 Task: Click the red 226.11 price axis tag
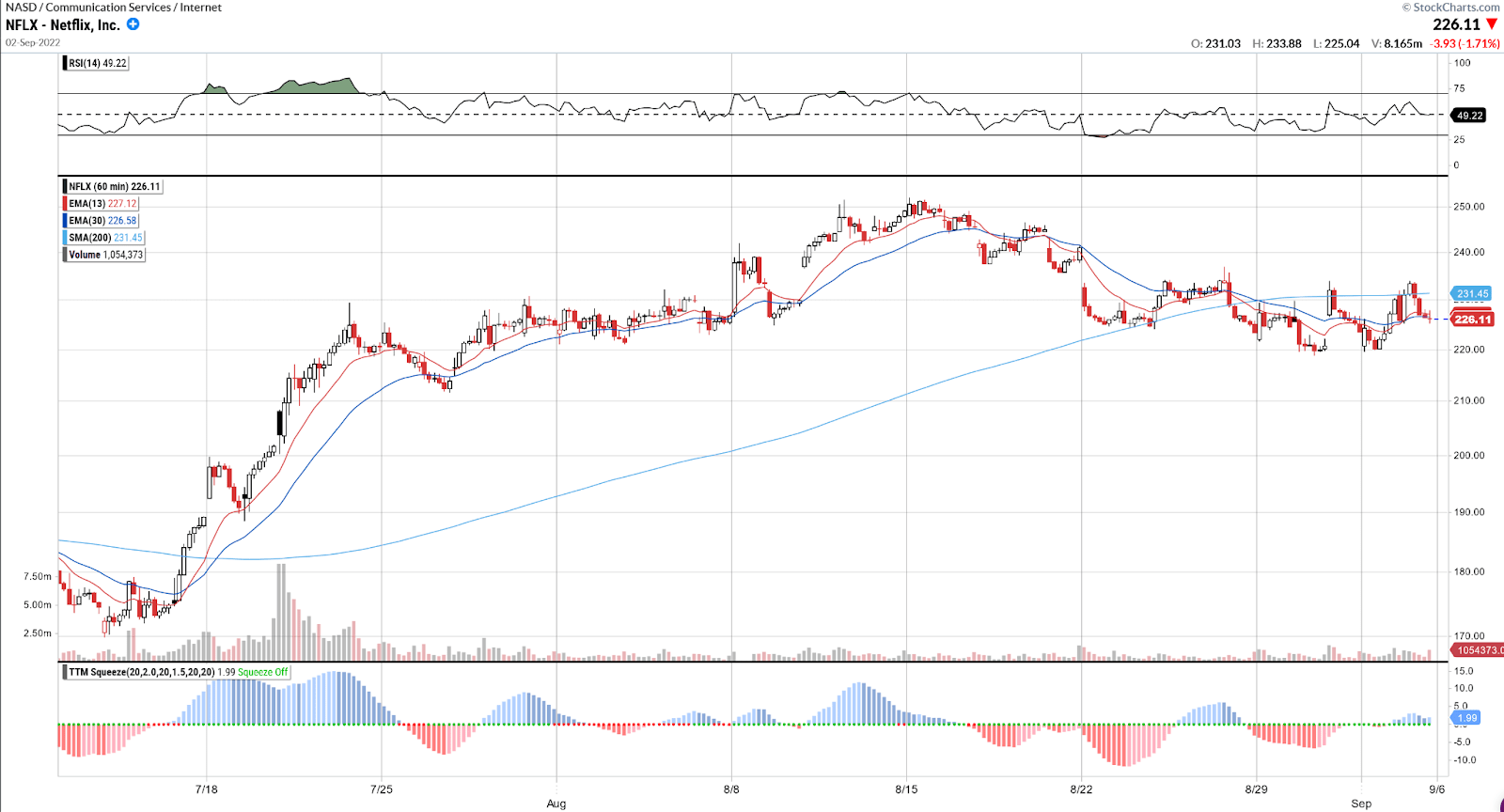click(1472, 320)
